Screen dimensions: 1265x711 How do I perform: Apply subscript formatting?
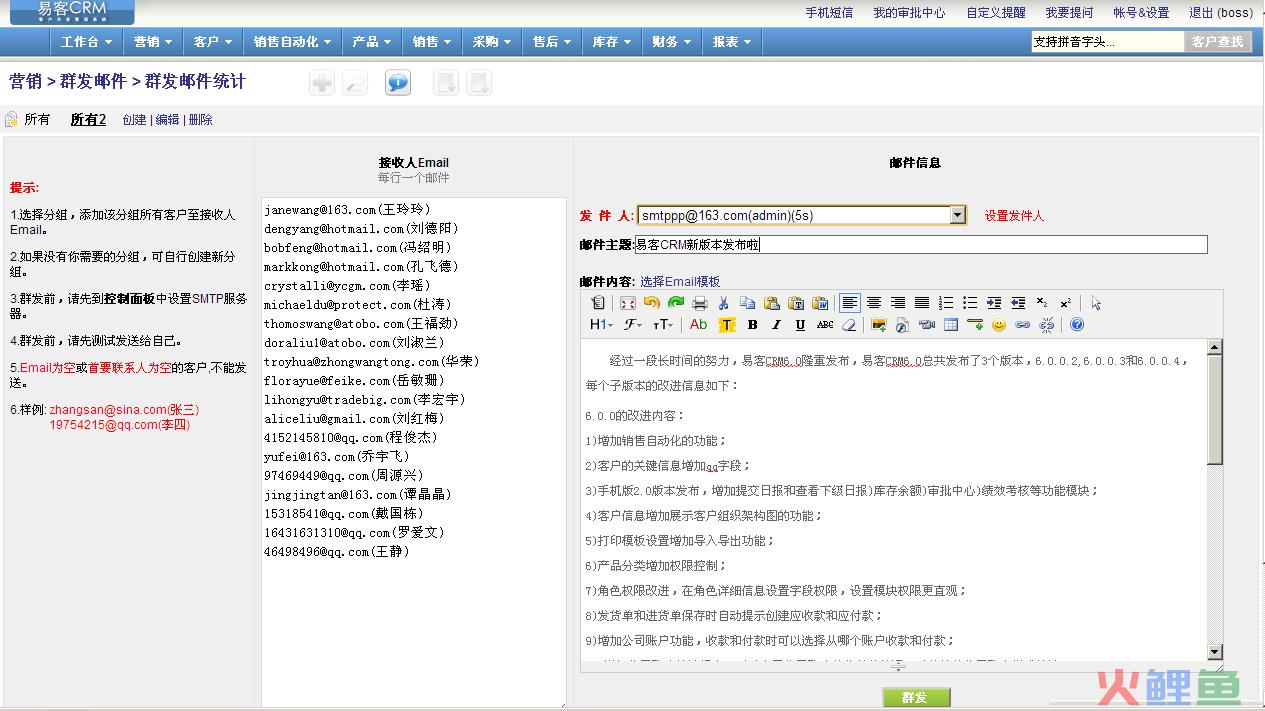pyautogui.click(x=1042, y=302)
